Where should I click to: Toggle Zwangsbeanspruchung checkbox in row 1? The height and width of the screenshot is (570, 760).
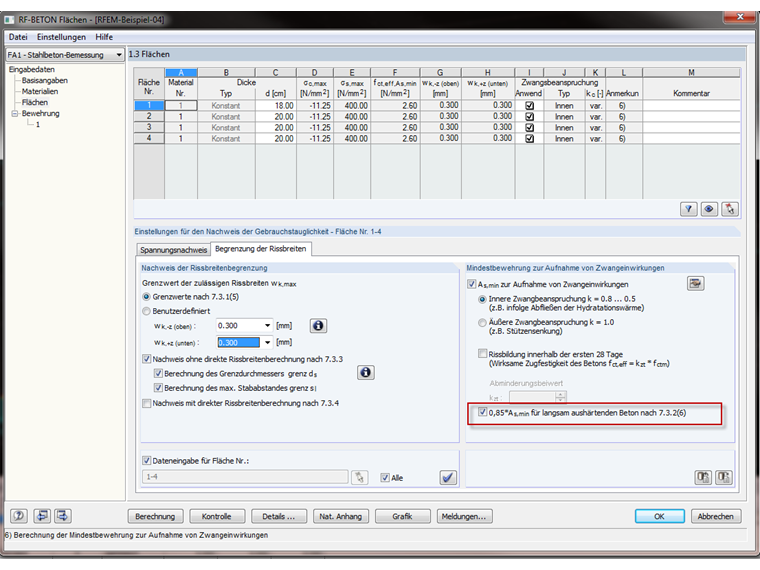(x=529, y=106)
